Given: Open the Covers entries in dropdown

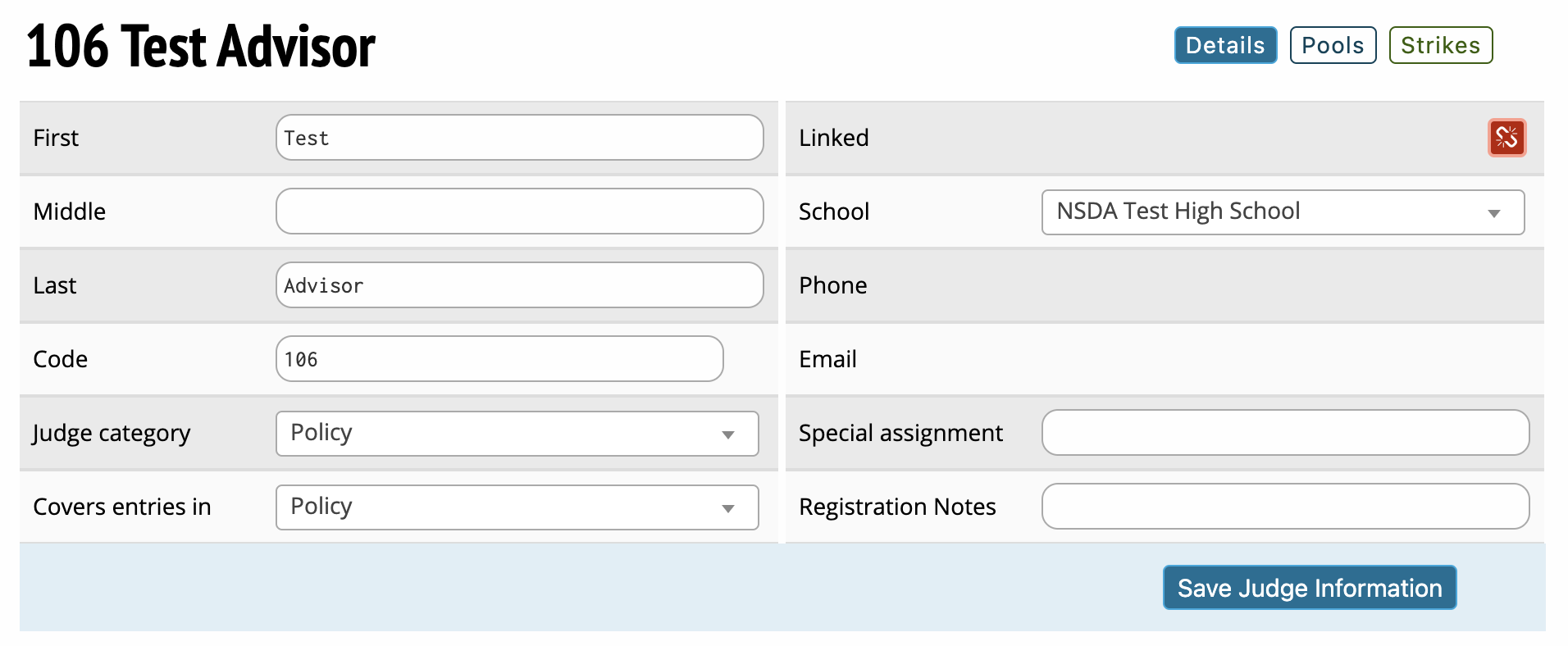Looking at the screenshot, I should pyautogui.click(x=517, y=507).
